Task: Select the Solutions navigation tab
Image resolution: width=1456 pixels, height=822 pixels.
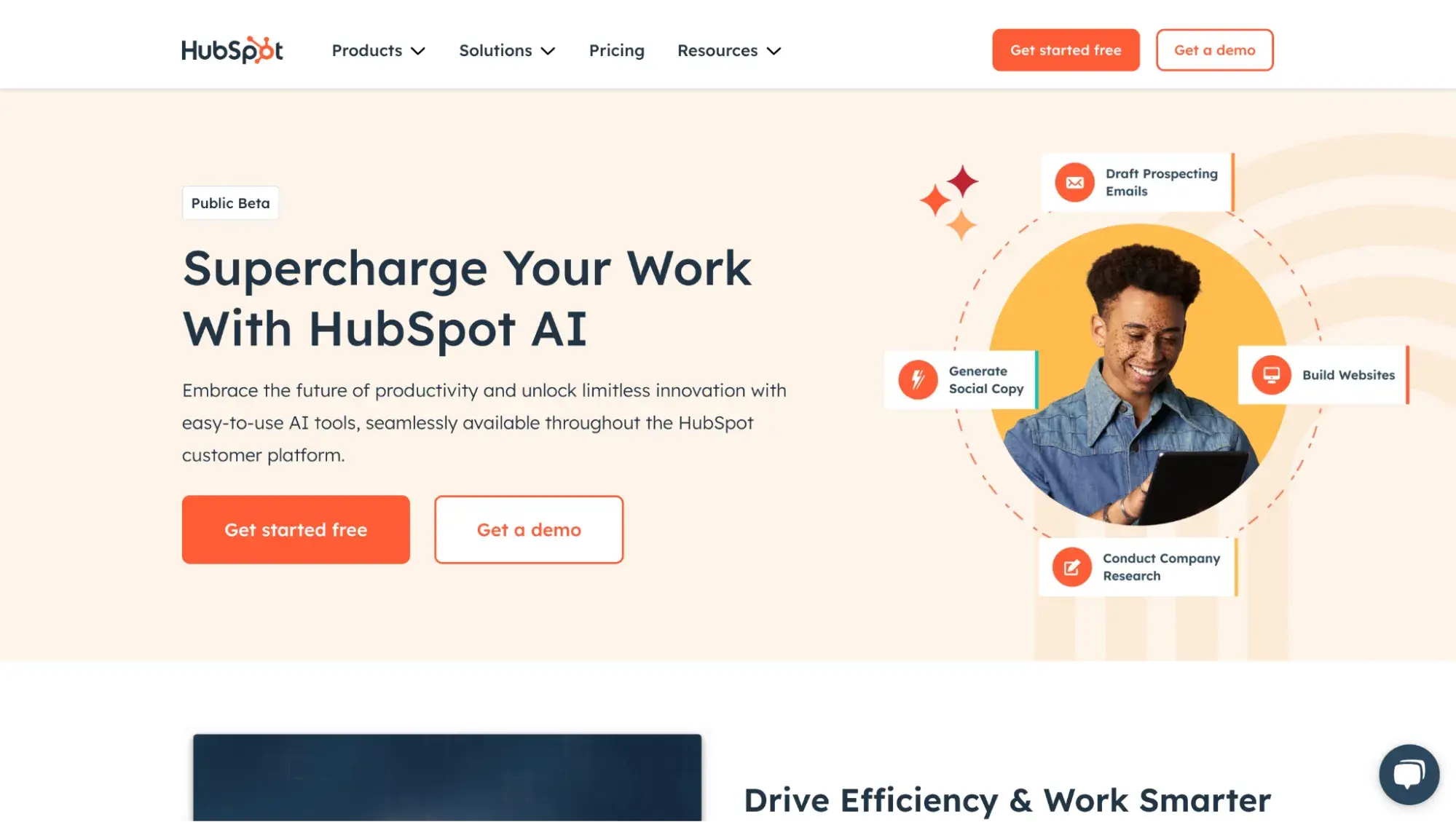Action: 507,49
